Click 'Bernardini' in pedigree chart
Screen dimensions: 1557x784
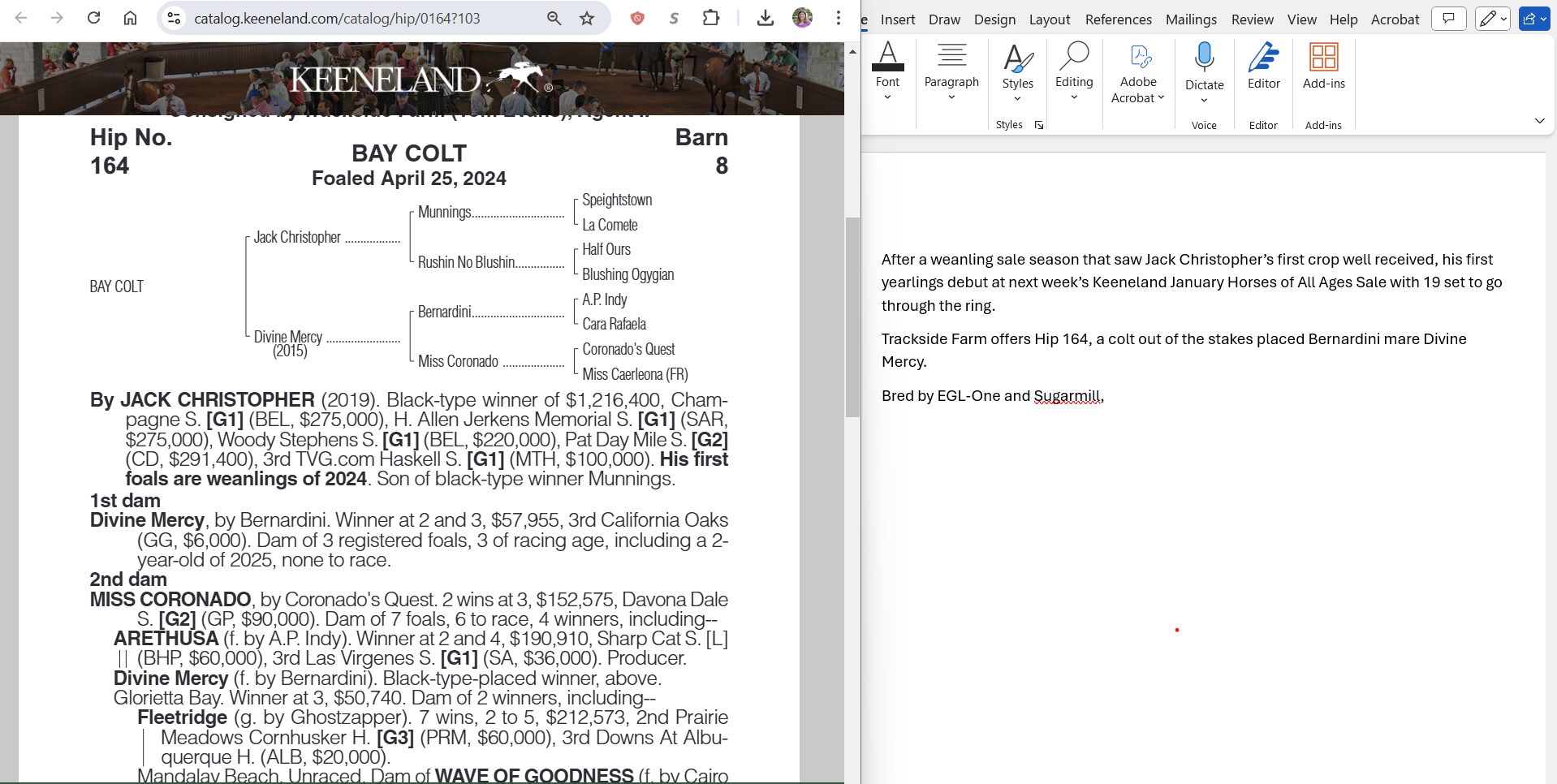(x=444, y=312)
